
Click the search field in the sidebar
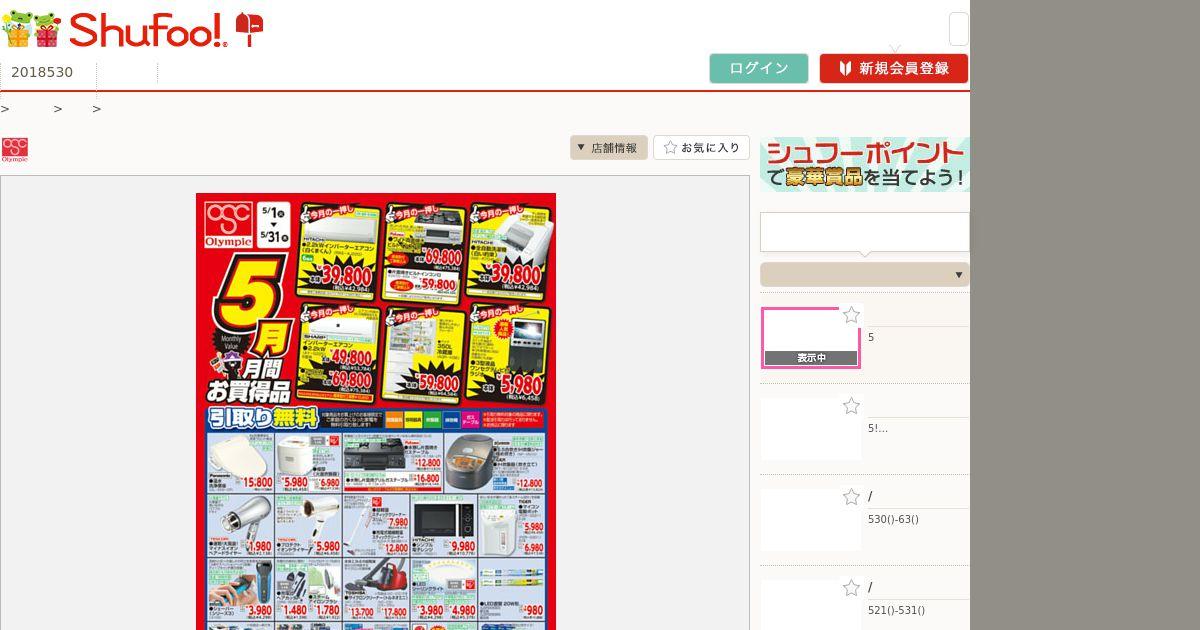[x=865, y=232]
